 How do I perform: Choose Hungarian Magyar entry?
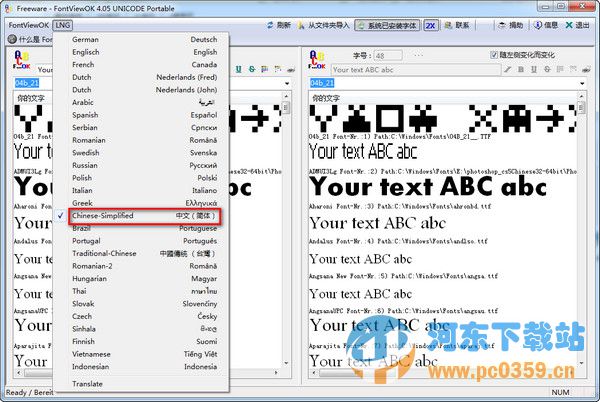click(x=145, y=279)
